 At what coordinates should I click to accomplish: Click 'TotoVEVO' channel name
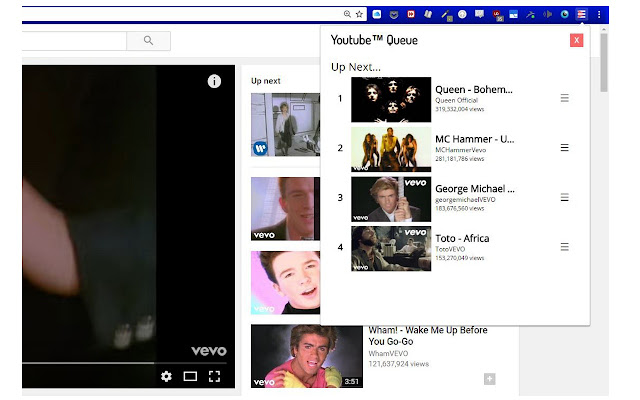tap(450, 249)
